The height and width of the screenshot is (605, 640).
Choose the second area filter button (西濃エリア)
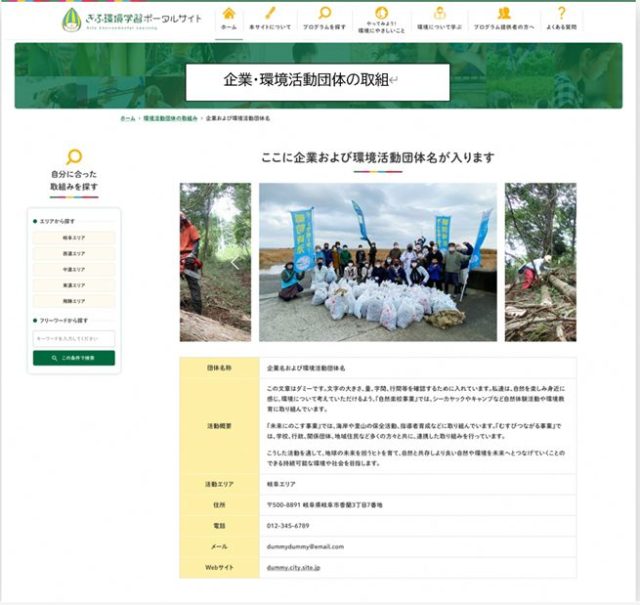(x=74, y=254)
